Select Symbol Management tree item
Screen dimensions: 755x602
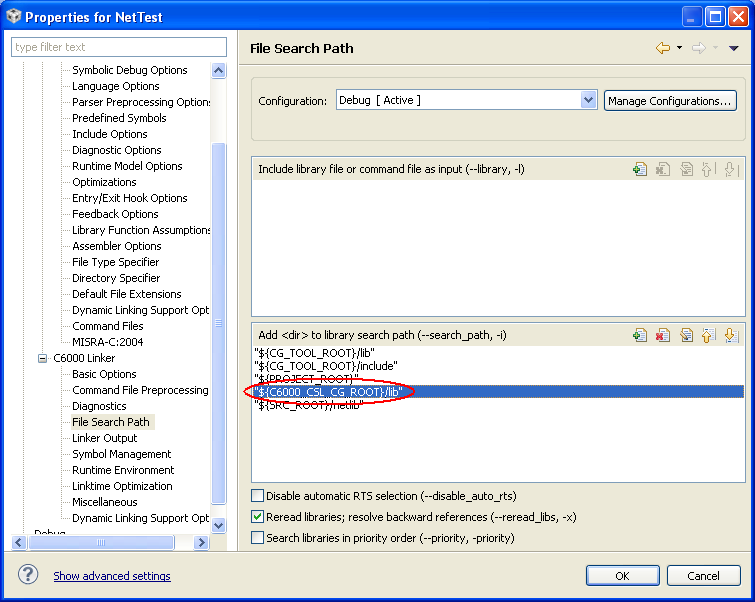[121, 454]
